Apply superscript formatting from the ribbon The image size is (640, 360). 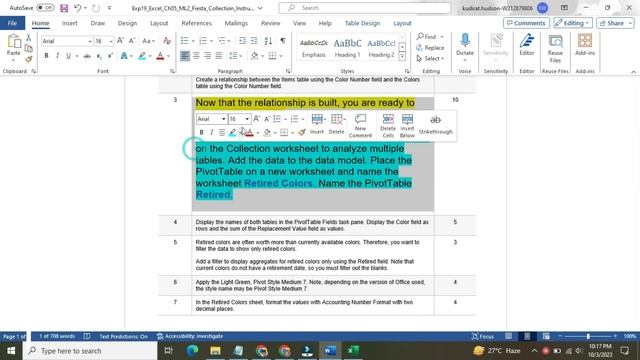(110, 56)
